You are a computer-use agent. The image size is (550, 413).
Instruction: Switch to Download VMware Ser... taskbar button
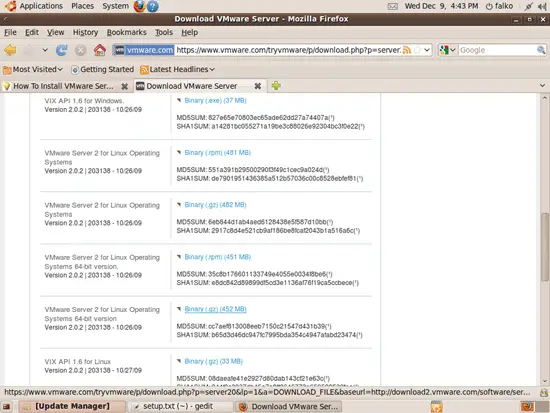click(x=288, y=406)
